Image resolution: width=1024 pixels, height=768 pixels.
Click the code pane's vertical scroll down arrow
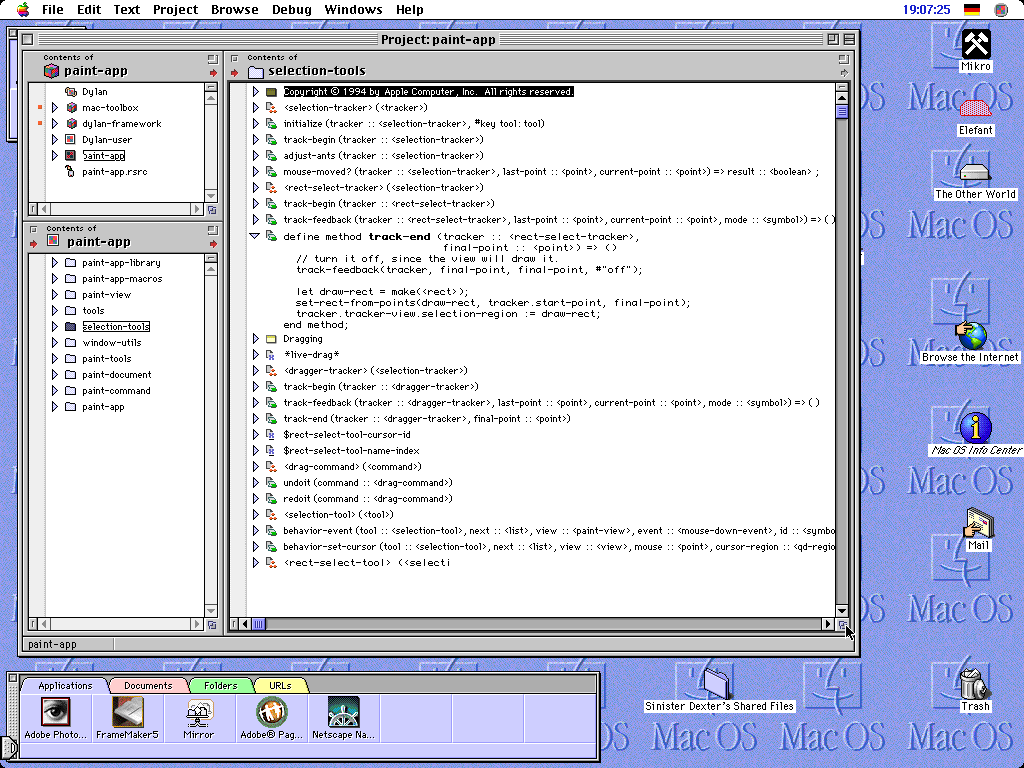pos(842,610)
